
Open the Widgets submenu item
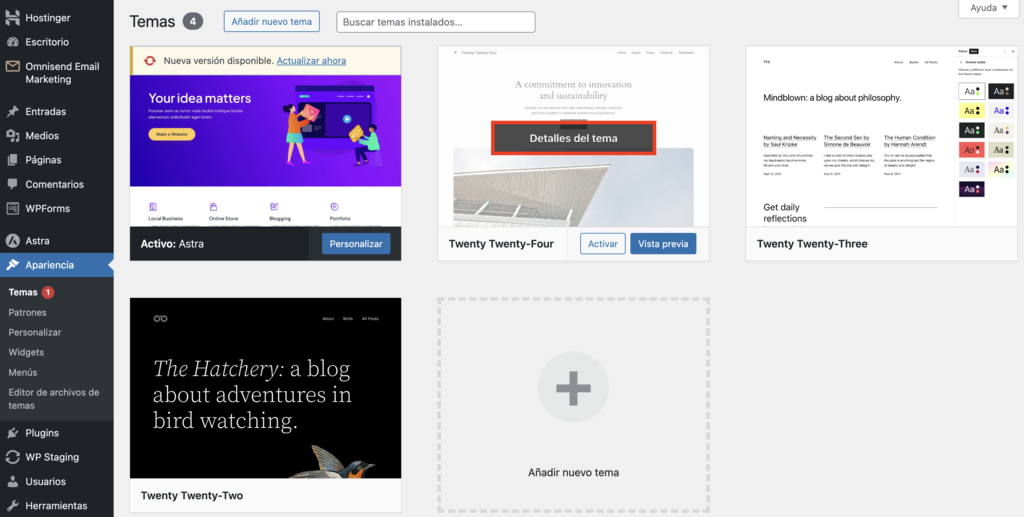(26, 352)
